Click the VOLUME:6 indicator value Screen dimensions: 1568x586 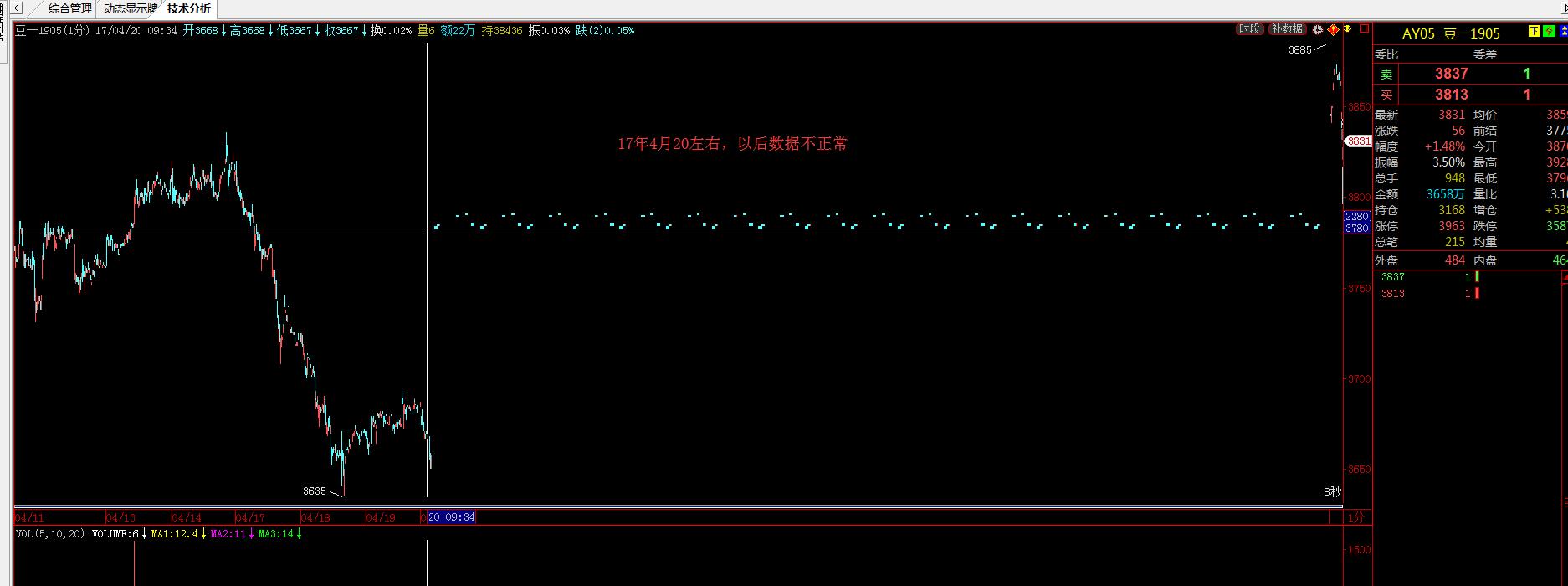pyautogui.click(x=115, y=533)
